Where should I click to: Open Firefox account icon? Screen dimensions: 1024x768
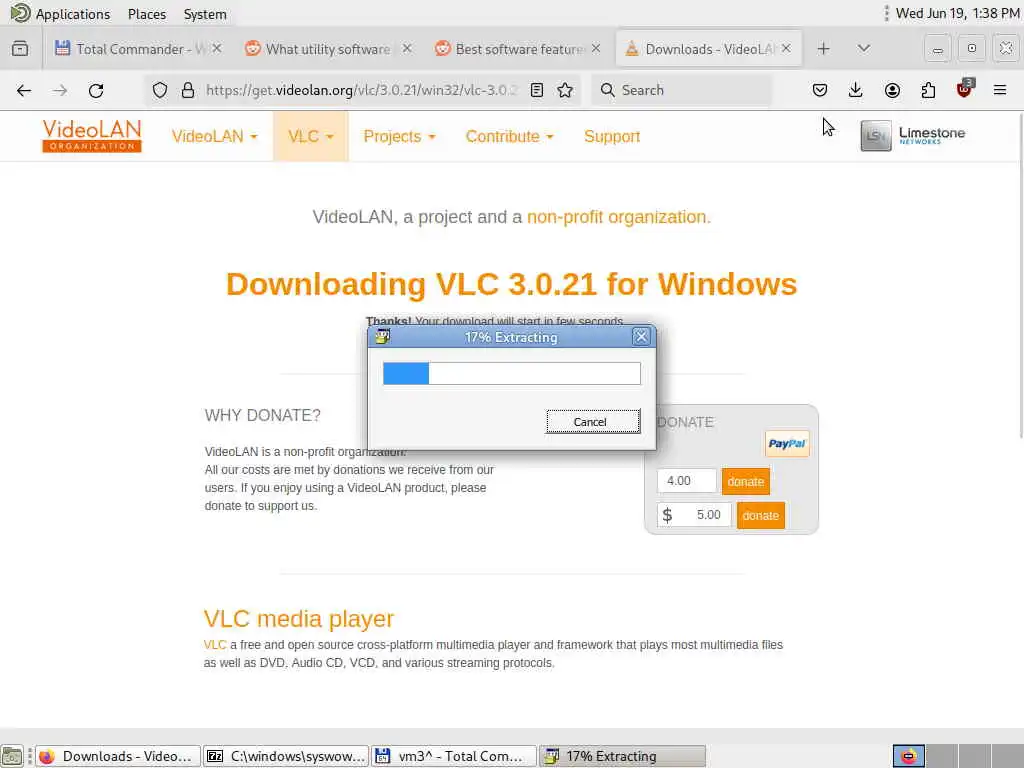tap(892, 90)
